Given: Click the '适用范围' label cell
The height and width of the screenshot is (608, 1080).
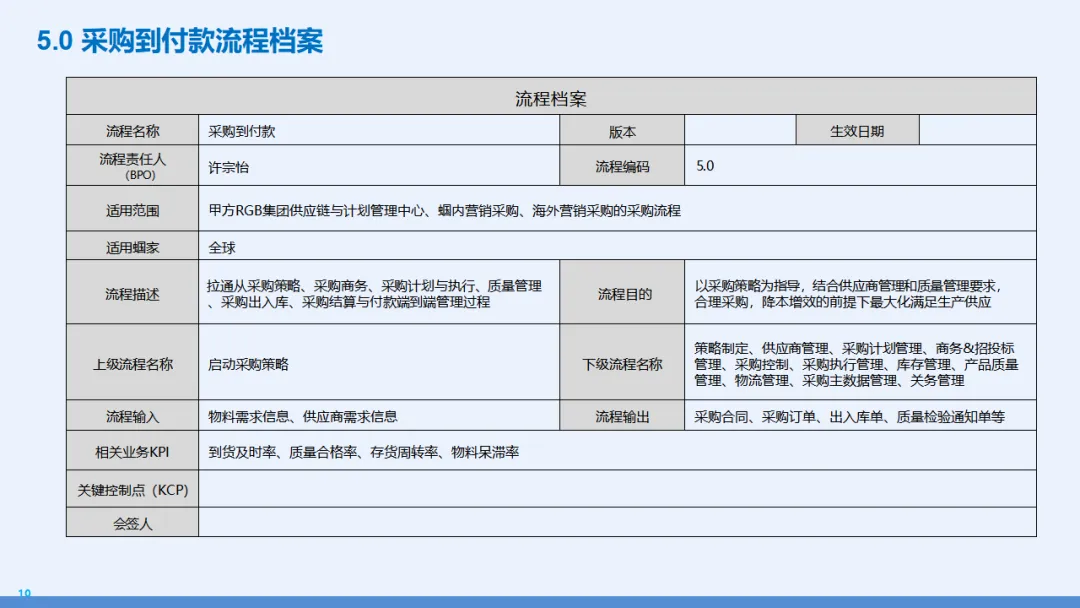Looking at the screenshot, I should click(132, 209).
